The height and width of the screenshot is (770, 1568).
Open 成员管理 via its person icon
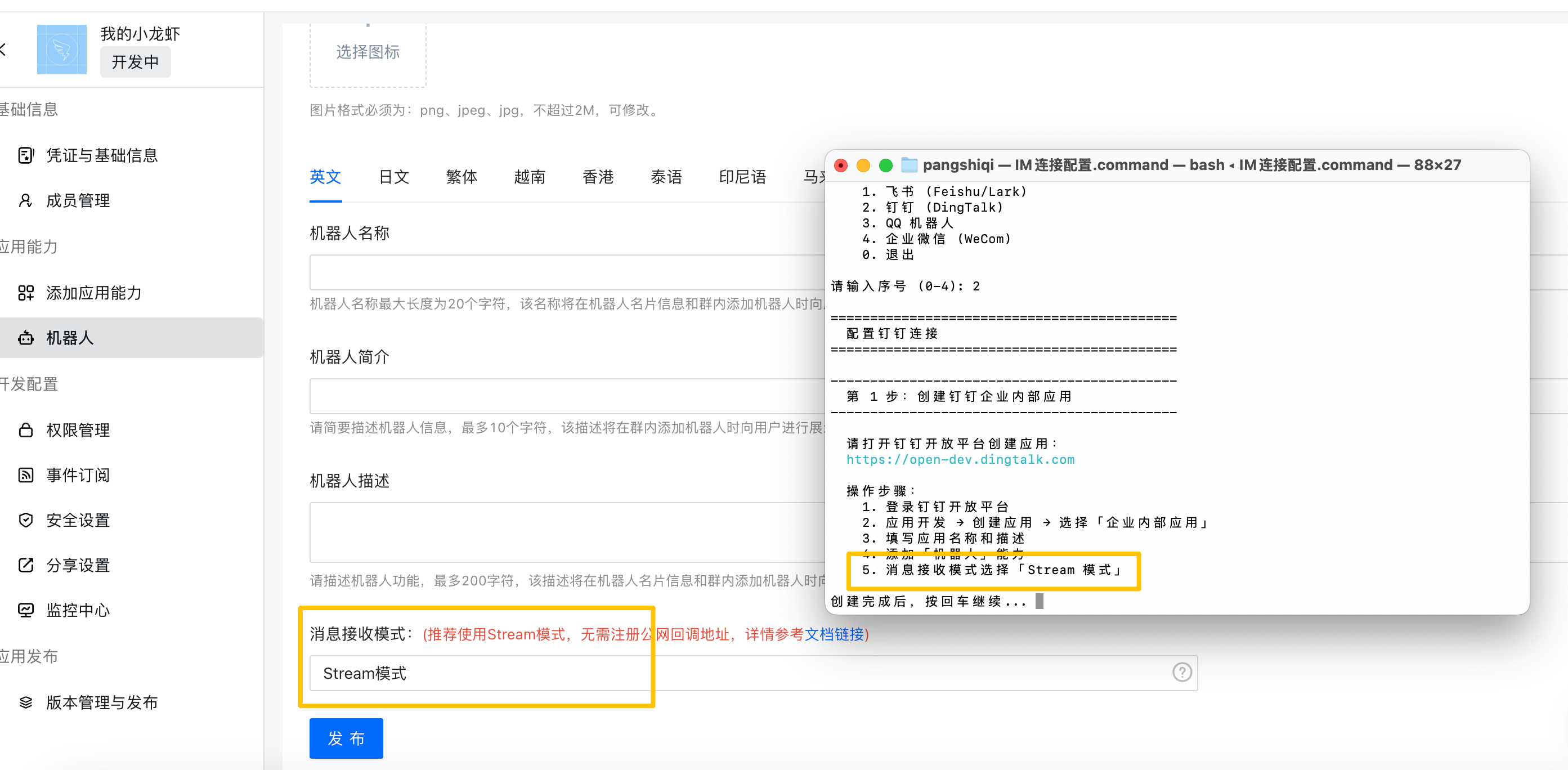[25, 200]
